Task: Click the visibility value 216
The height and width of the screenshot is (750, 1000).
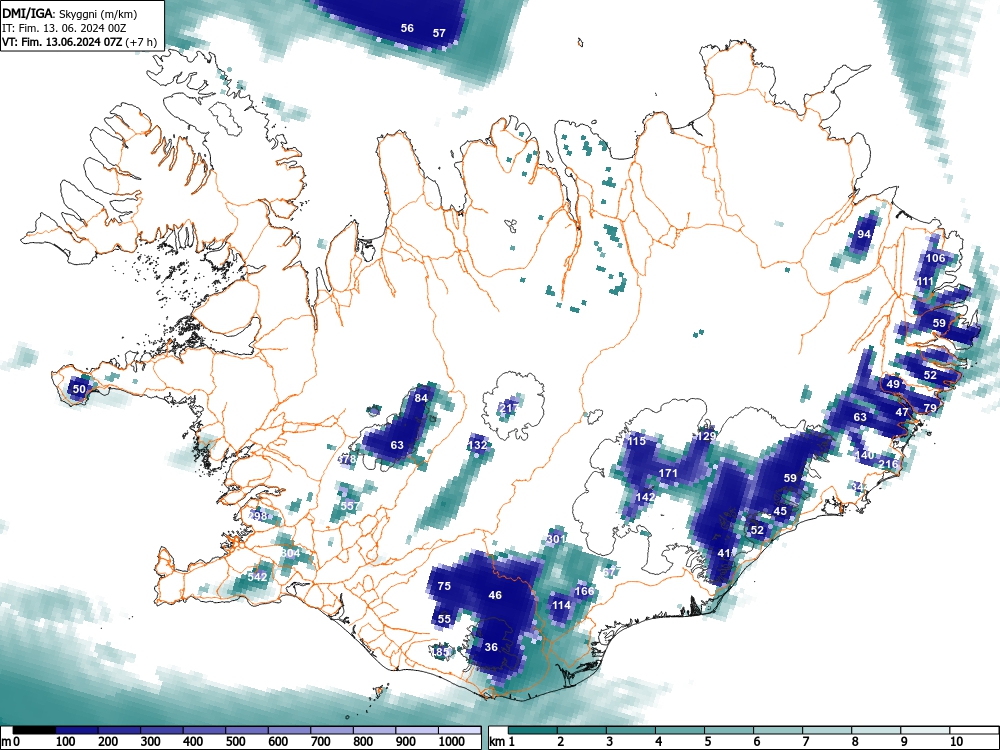Action: pyautogui.click(x=888, y=464)
